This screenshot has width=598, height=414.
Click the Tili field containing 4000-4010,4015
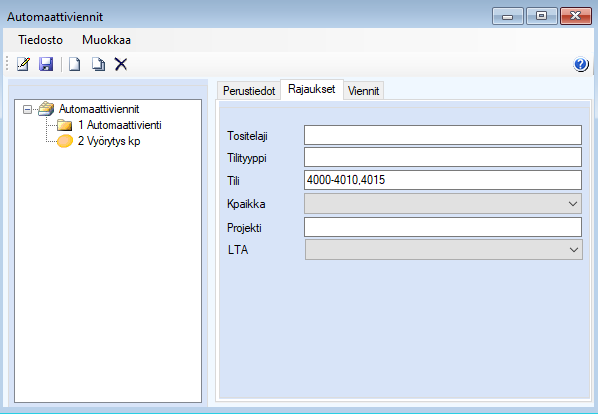tap(443, 180)
